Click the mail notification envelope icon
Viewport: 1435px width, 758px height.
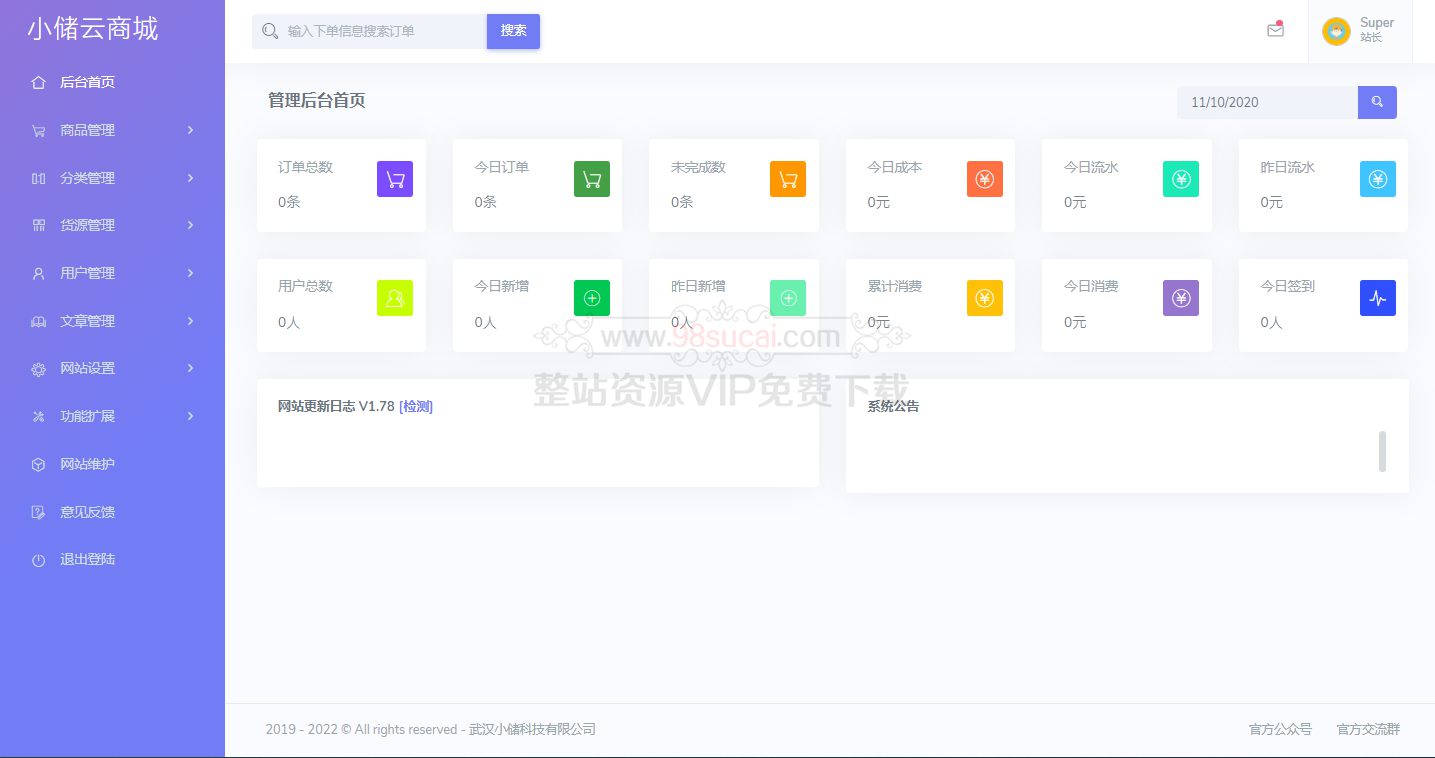point(1275,30)
